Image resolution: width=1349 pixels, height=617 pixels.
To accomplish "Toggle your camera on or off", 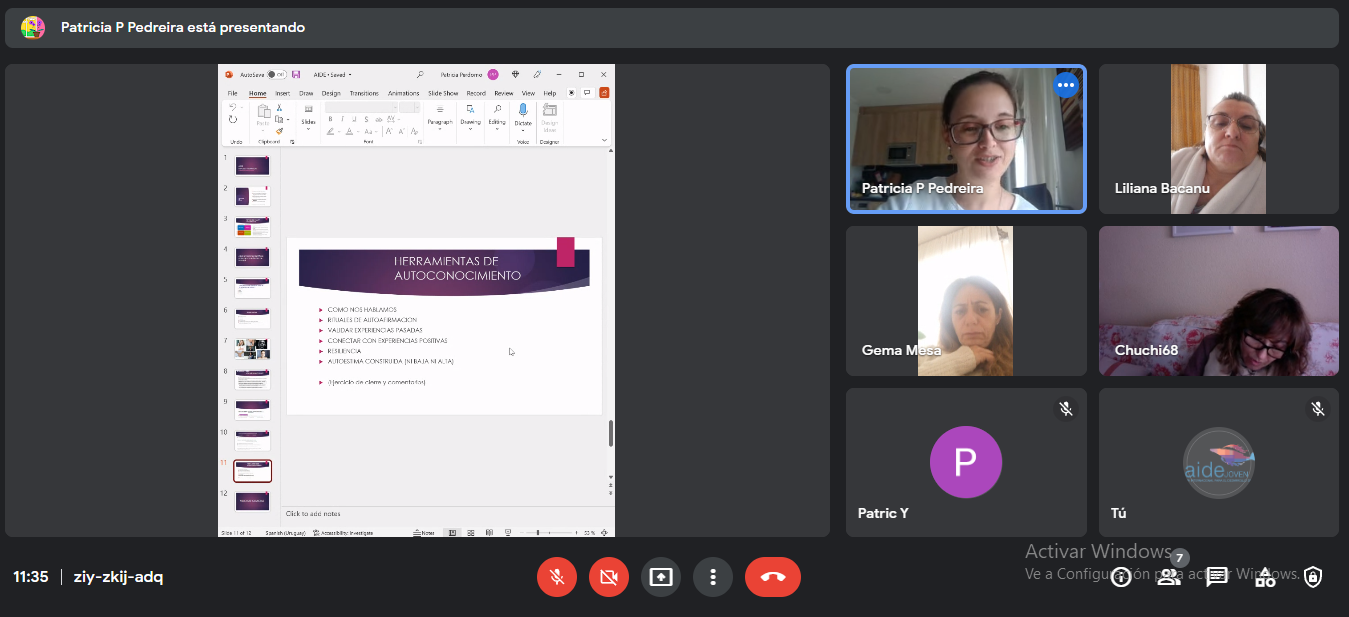I will 609,577.
